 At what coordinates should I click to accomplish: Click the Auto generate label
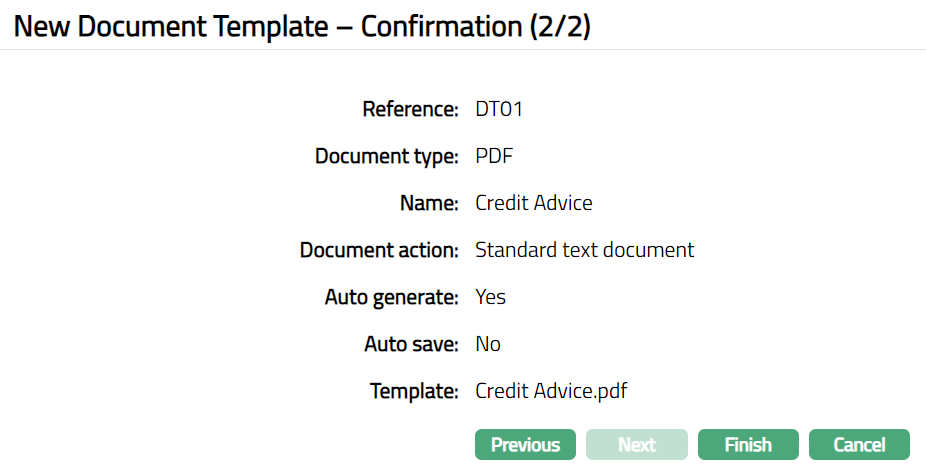pos(391,297)
